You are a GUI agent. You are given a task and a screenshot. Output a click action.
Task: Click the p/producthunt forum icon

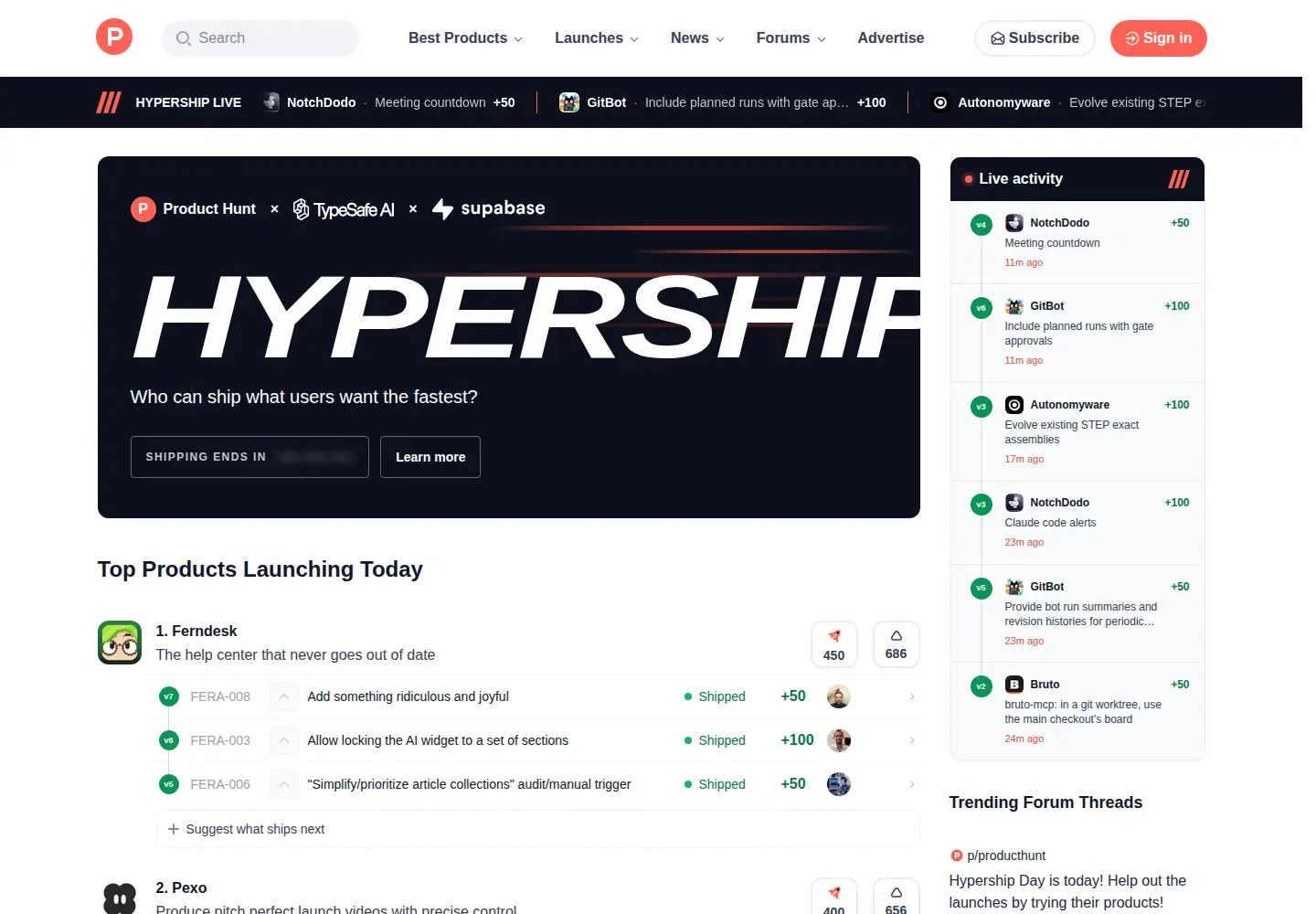957,856
